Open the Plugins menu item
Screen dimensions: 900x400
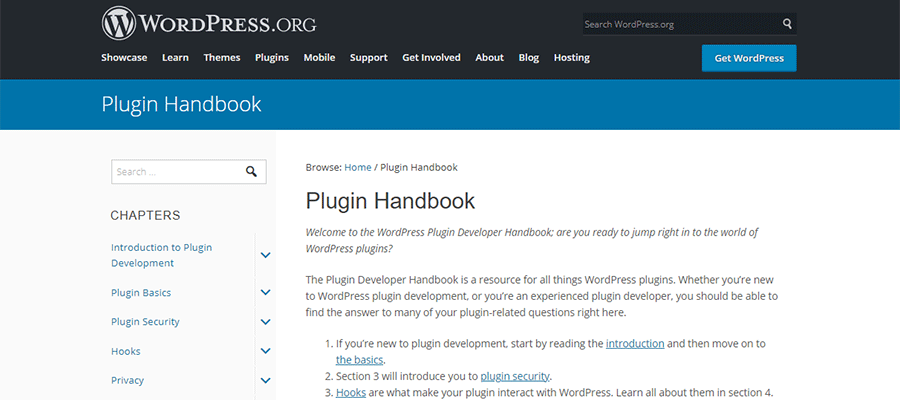[271, 58]
